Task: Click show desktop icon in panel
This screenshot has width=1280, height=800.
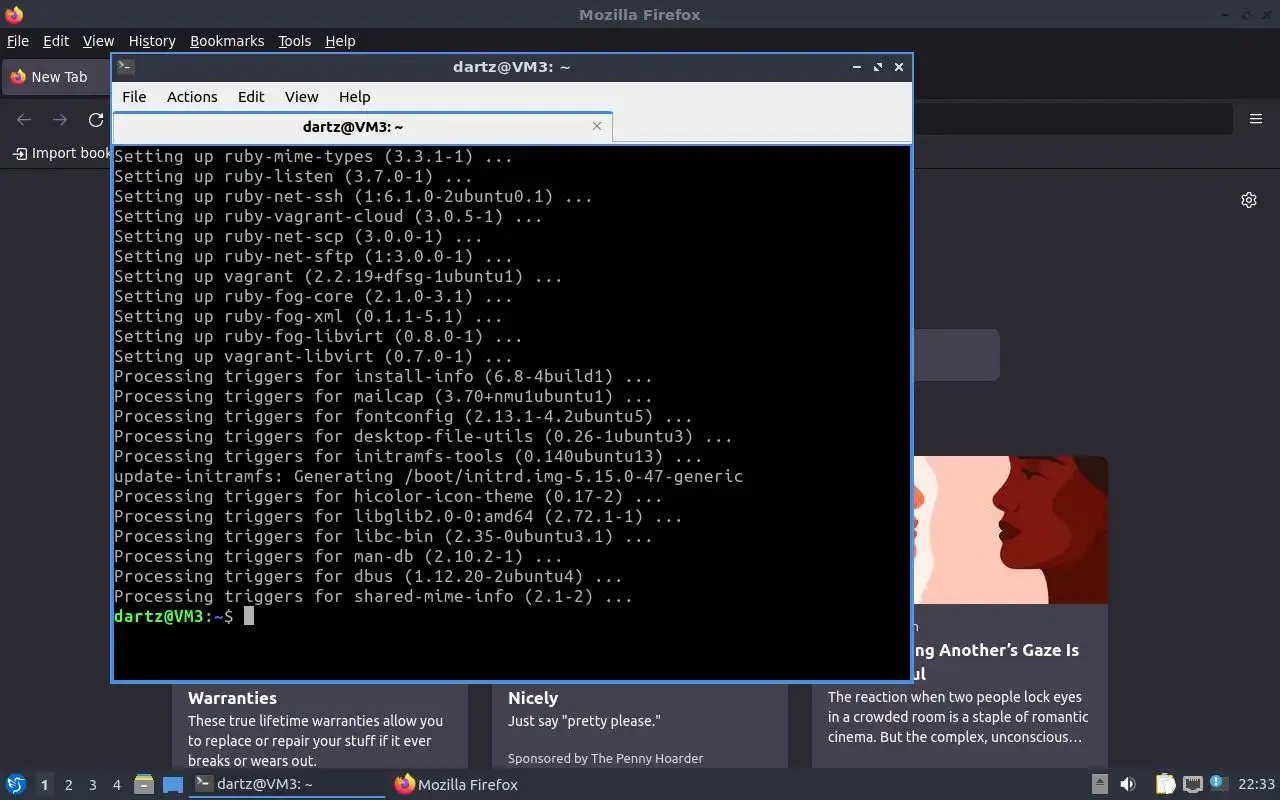Action: [173, 785]
